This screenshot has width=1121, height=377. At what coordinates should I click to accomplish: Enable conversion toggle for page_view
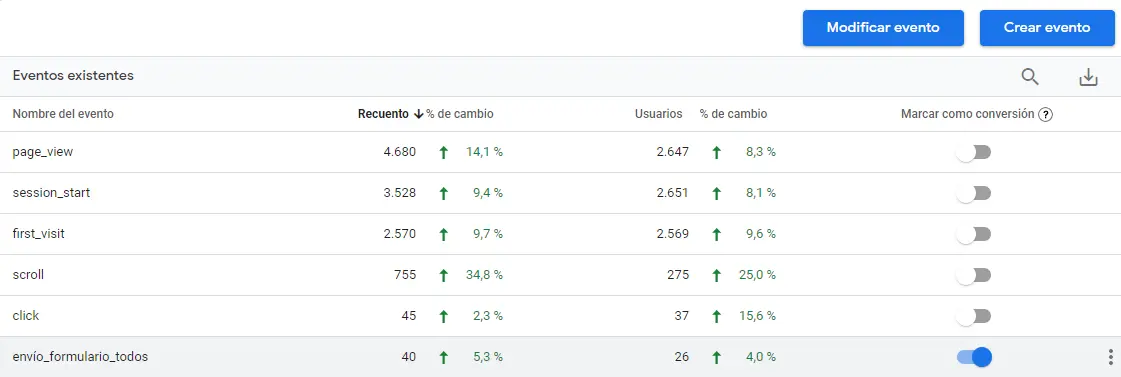tap(974, 152)
